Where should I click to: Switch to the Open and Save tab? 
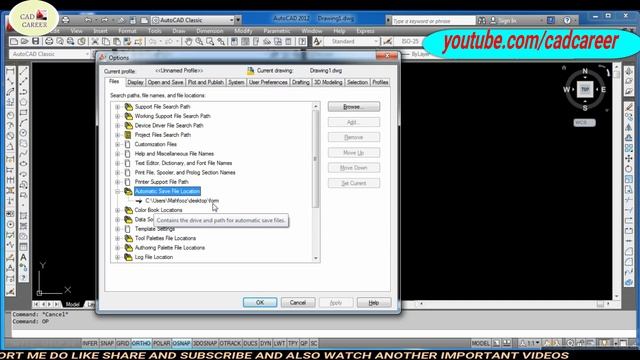(x=165, y=82)
